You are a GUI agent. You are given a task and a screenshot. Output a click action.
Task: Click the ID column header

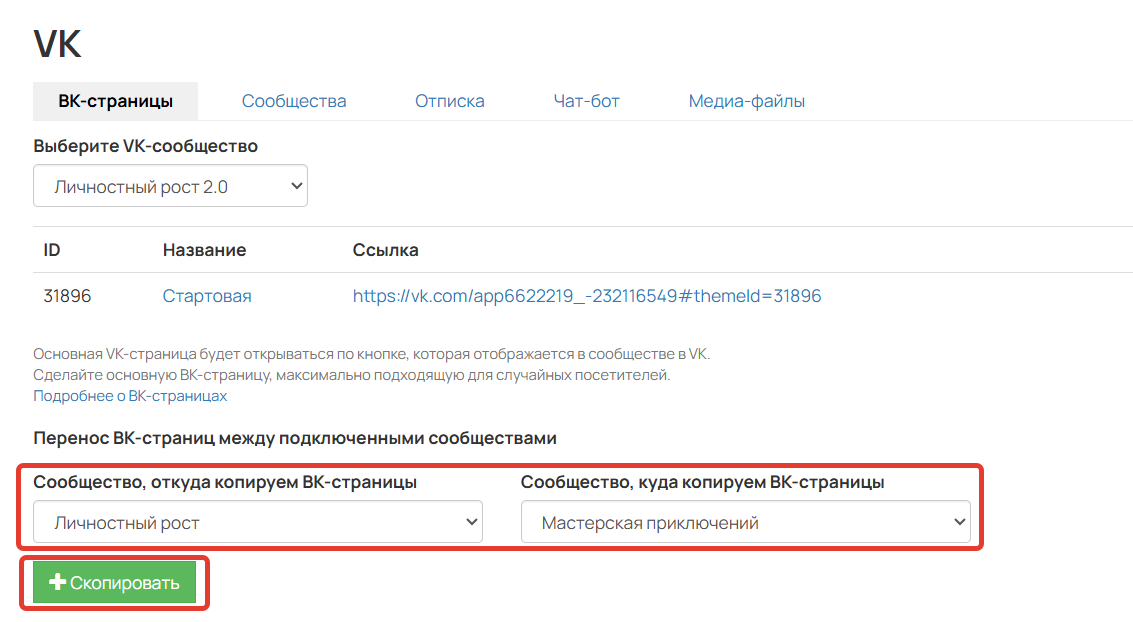tap(50, 250)
